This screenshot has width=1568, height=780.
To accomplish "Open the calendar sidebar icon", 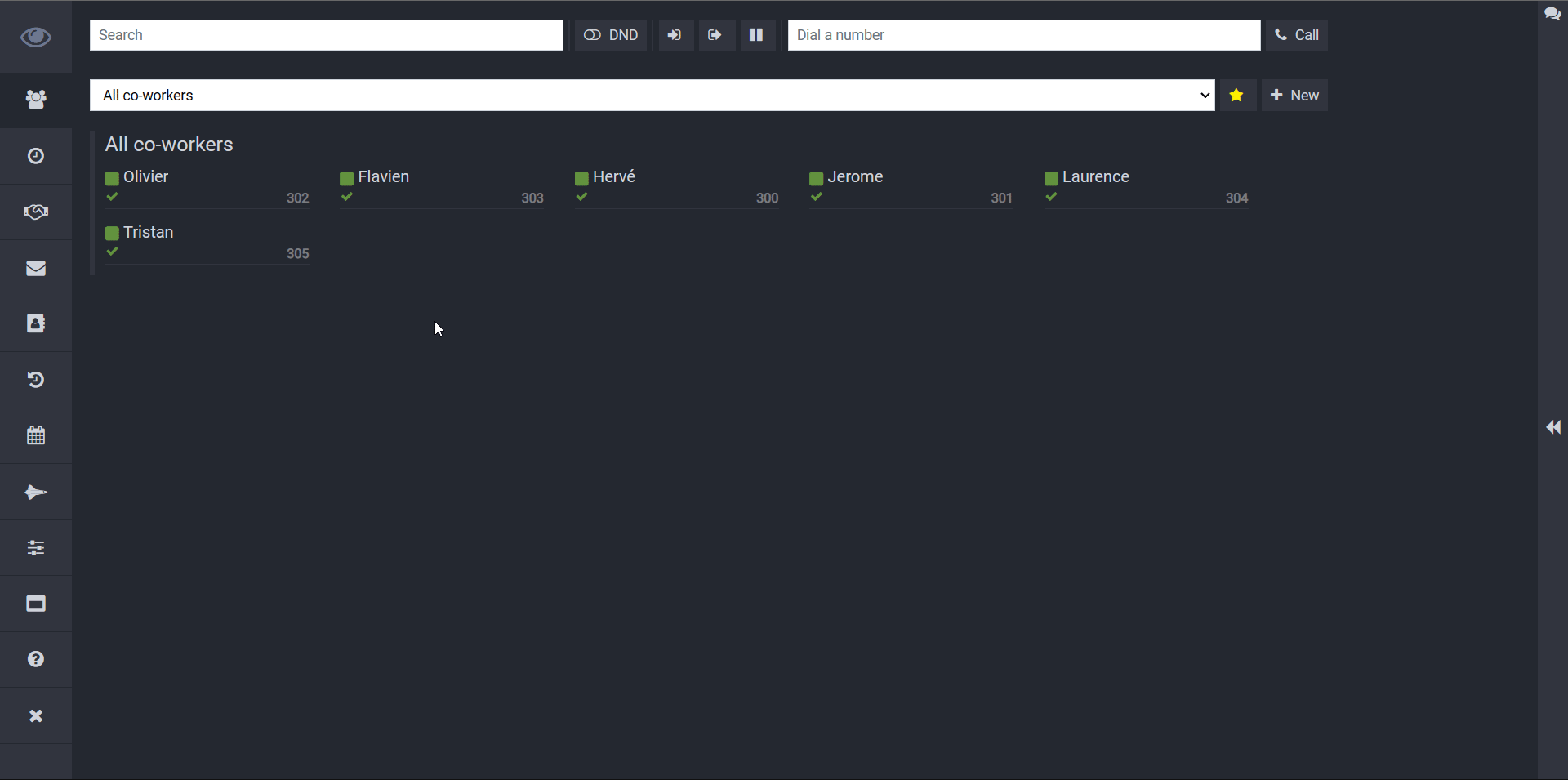I will point(36,435).
